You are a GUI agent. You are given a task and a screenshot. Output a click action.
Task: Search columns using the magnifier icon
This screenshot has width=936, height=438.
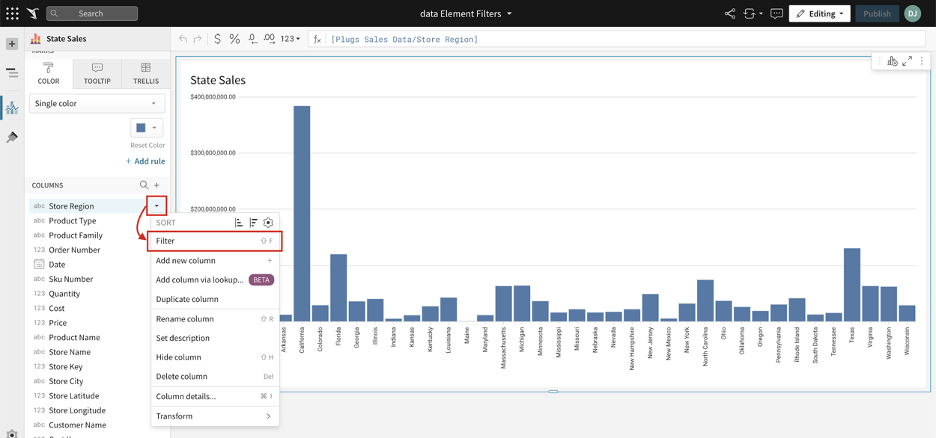(144, 185)
